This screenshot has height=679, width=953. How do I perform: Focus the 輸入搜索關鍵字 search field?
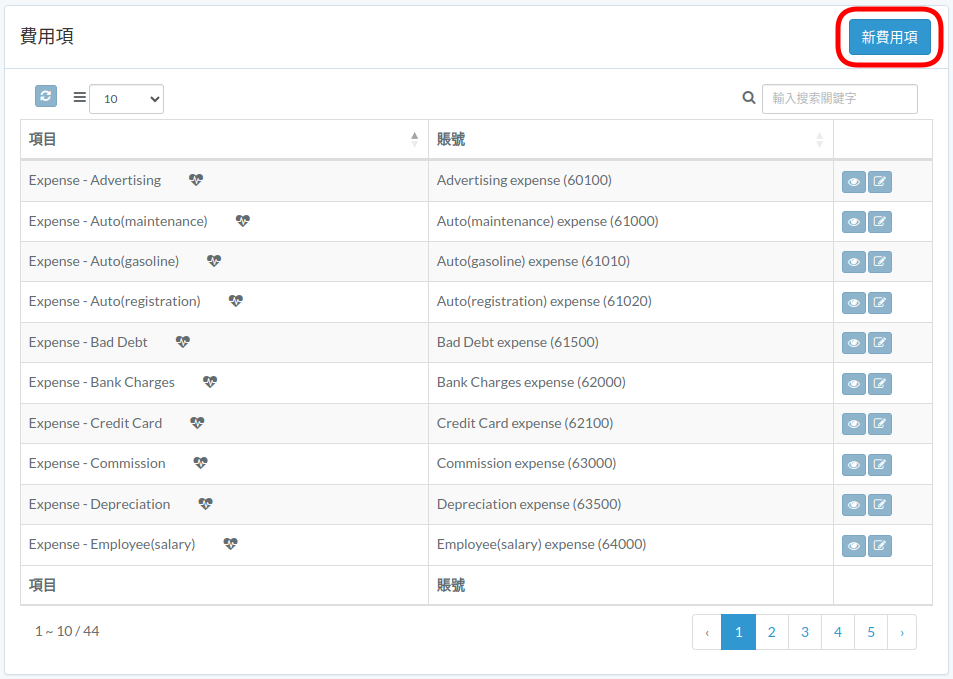coord(839,98)
